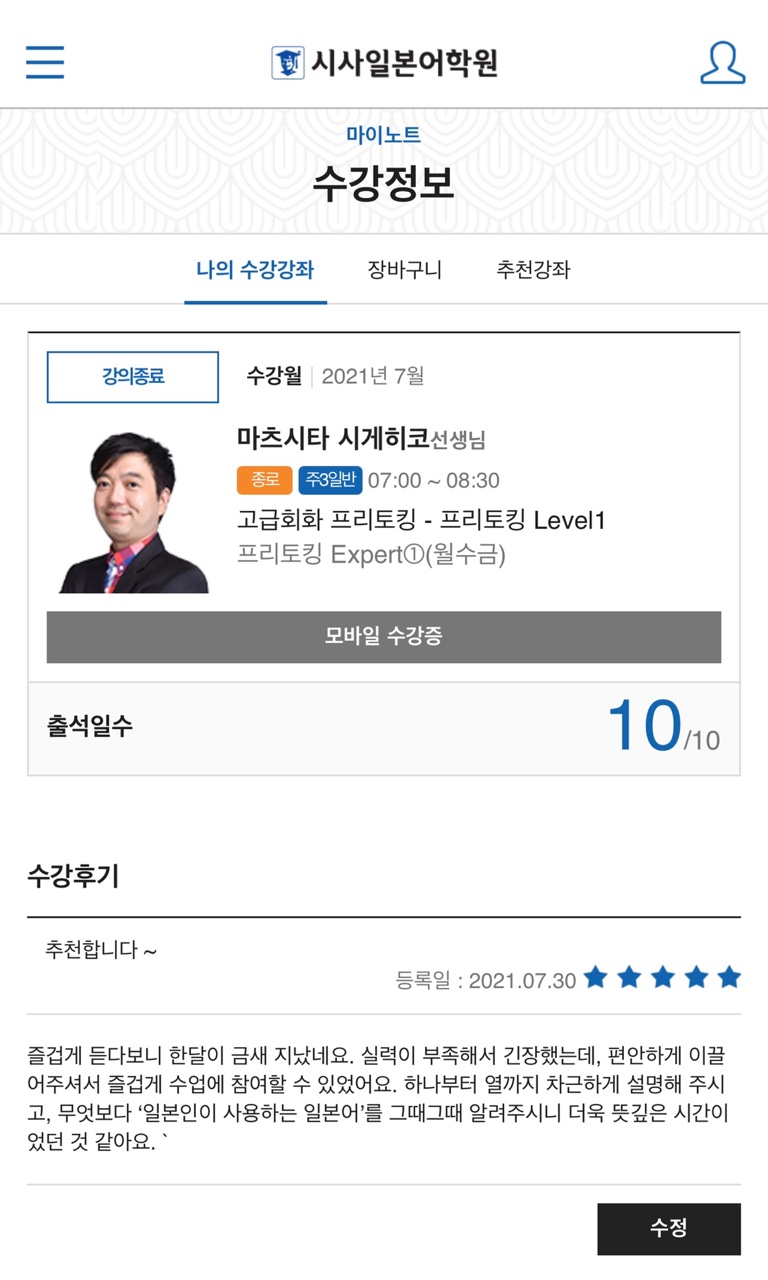Switch to 나의 수강강좌 tab
The height and width of the screenshot is (1280, 768).
[x=255, y=270]
